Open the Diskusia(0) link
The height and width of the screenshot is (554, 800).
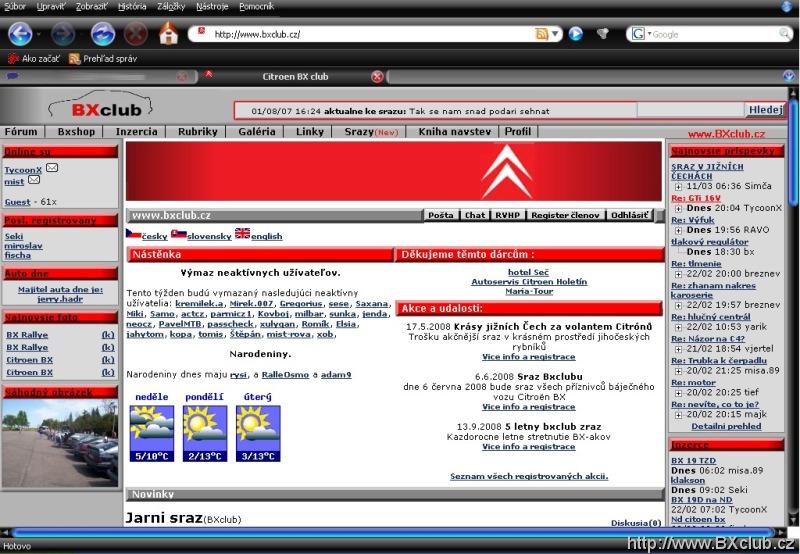636,522
